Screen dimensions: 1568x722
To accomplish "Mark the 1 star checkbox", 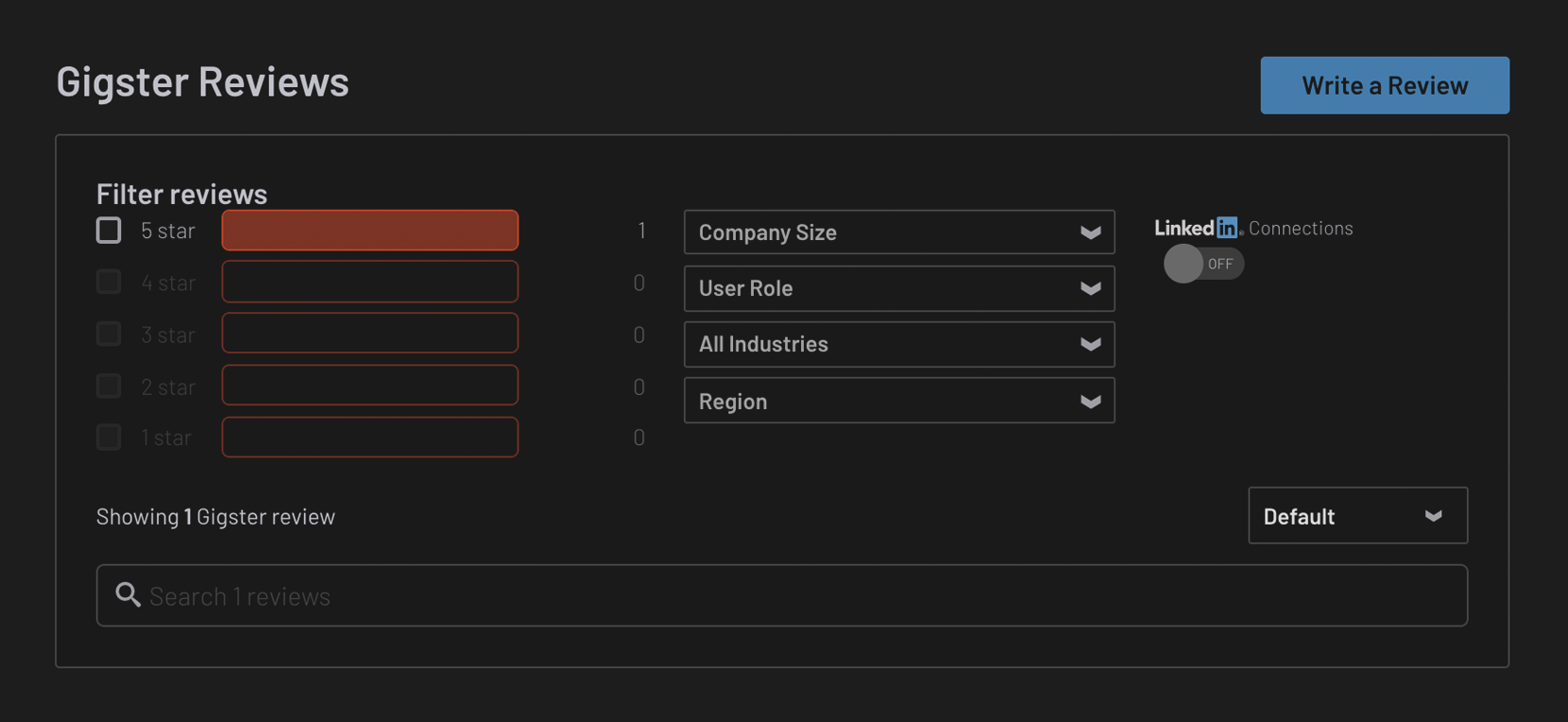I will pos(109,437).
